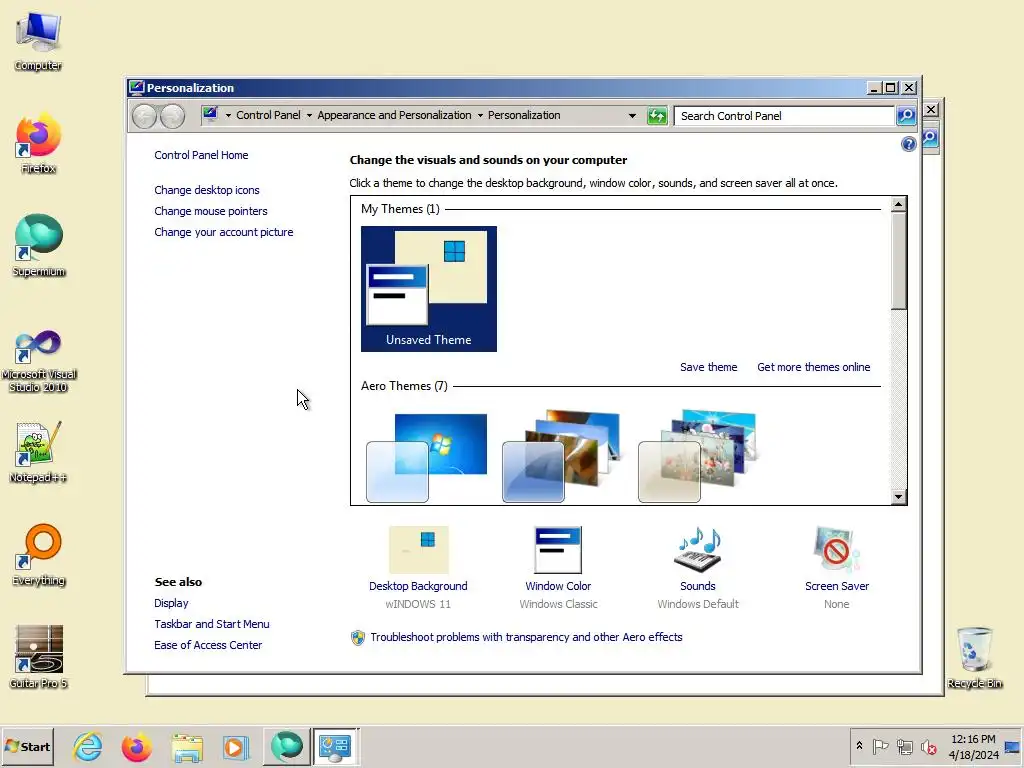Click themes list scroll up arrow
The height and width of the screenshot is (768, 1024).
(x=899, y=204)
